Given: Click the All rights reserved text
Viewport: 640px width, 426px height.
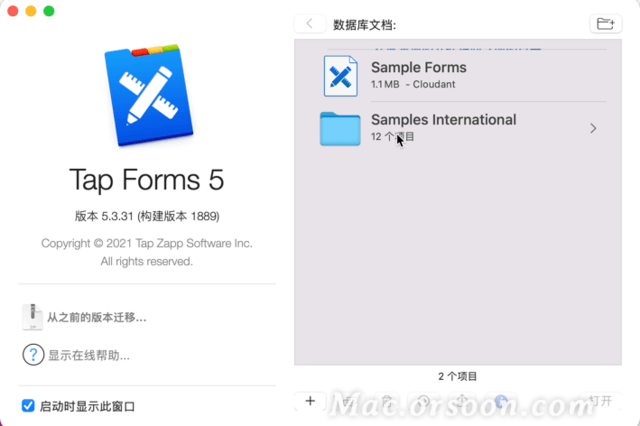Looking at the screenshot, I should pyautogui.click(x=147, y=261).
